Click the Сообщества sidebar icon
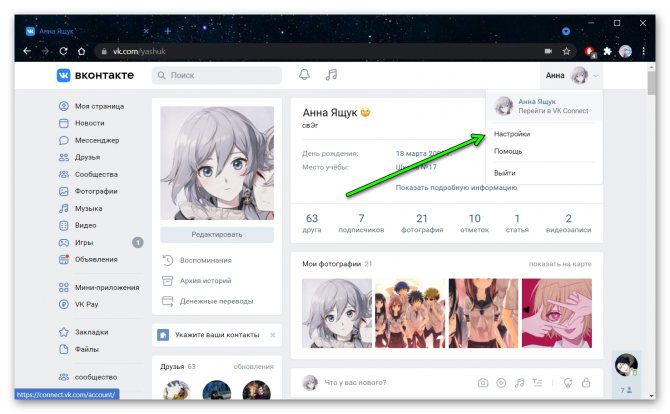Image resolution: width=670 pixels, height=414 pixels. tap(64, 174)
